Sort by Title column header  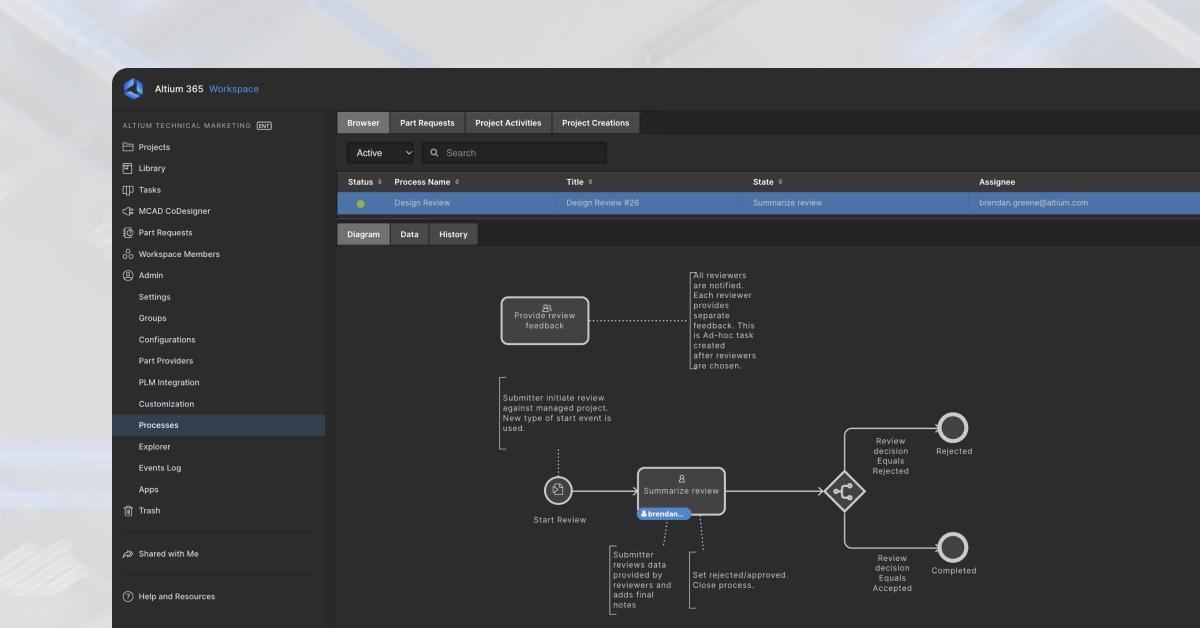coord(579,182)
